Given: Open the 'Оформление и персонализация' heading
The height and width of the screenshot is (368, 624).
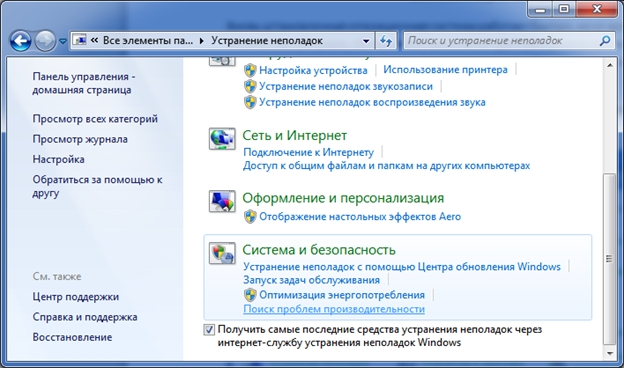Looking at the screenshot, I should [x=343, y=198].
